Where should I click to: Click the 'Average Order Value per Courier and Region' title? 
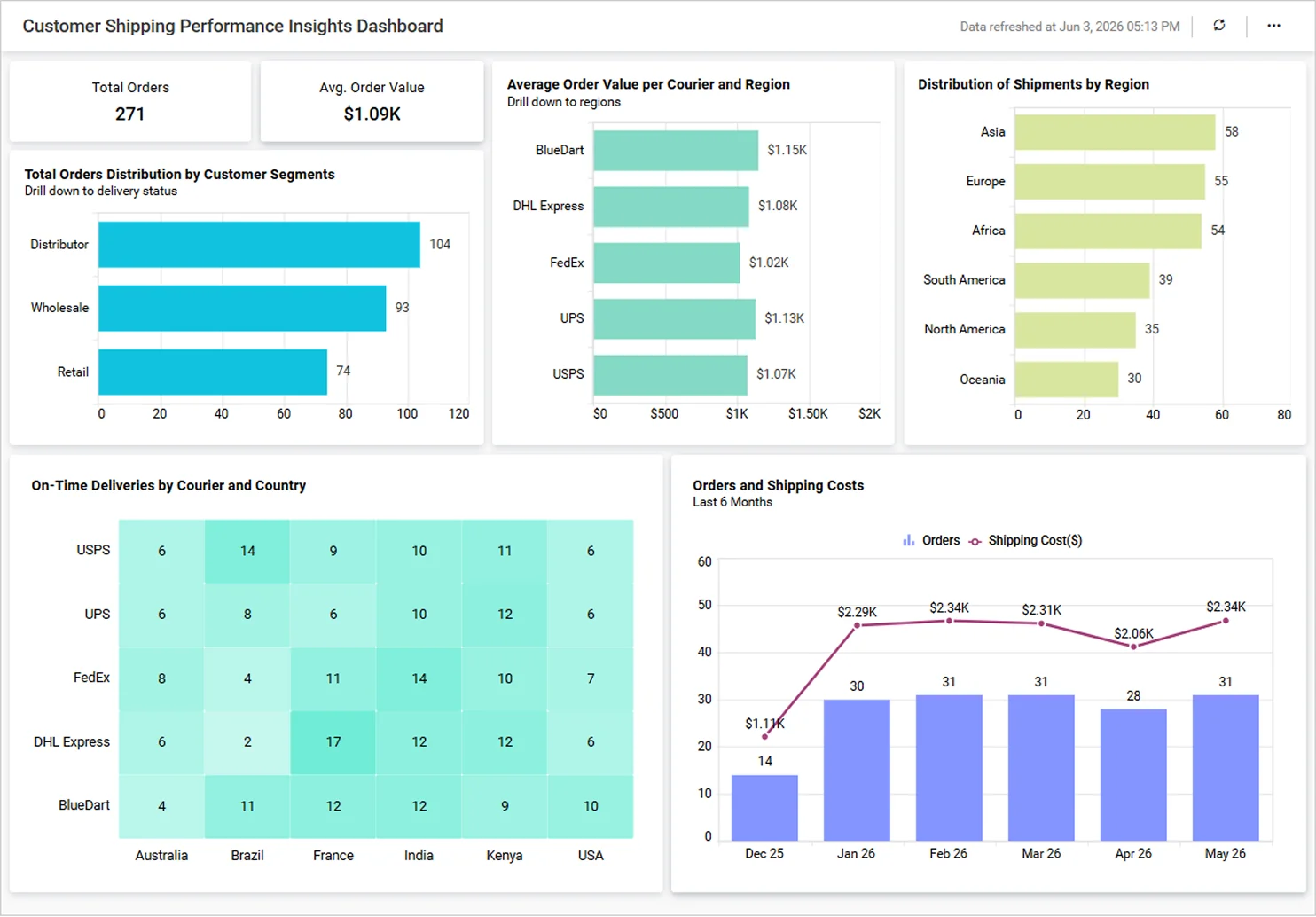click(x=648, y=84)
